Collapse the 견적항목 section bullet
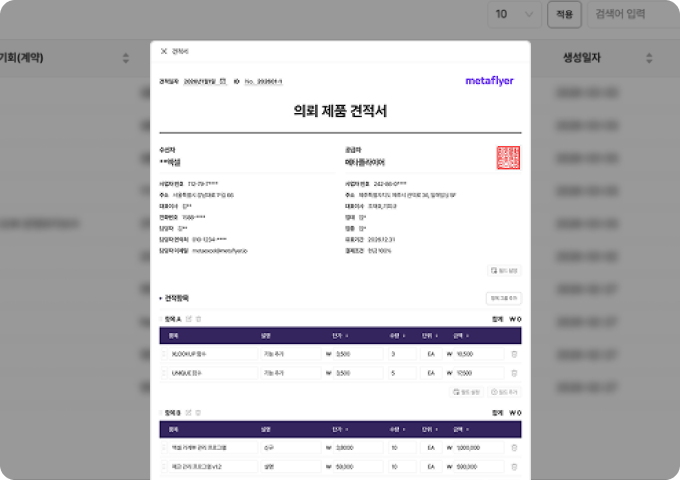Image resolution: width=680 pixels, height=480 pixels. tap(160, 298)
